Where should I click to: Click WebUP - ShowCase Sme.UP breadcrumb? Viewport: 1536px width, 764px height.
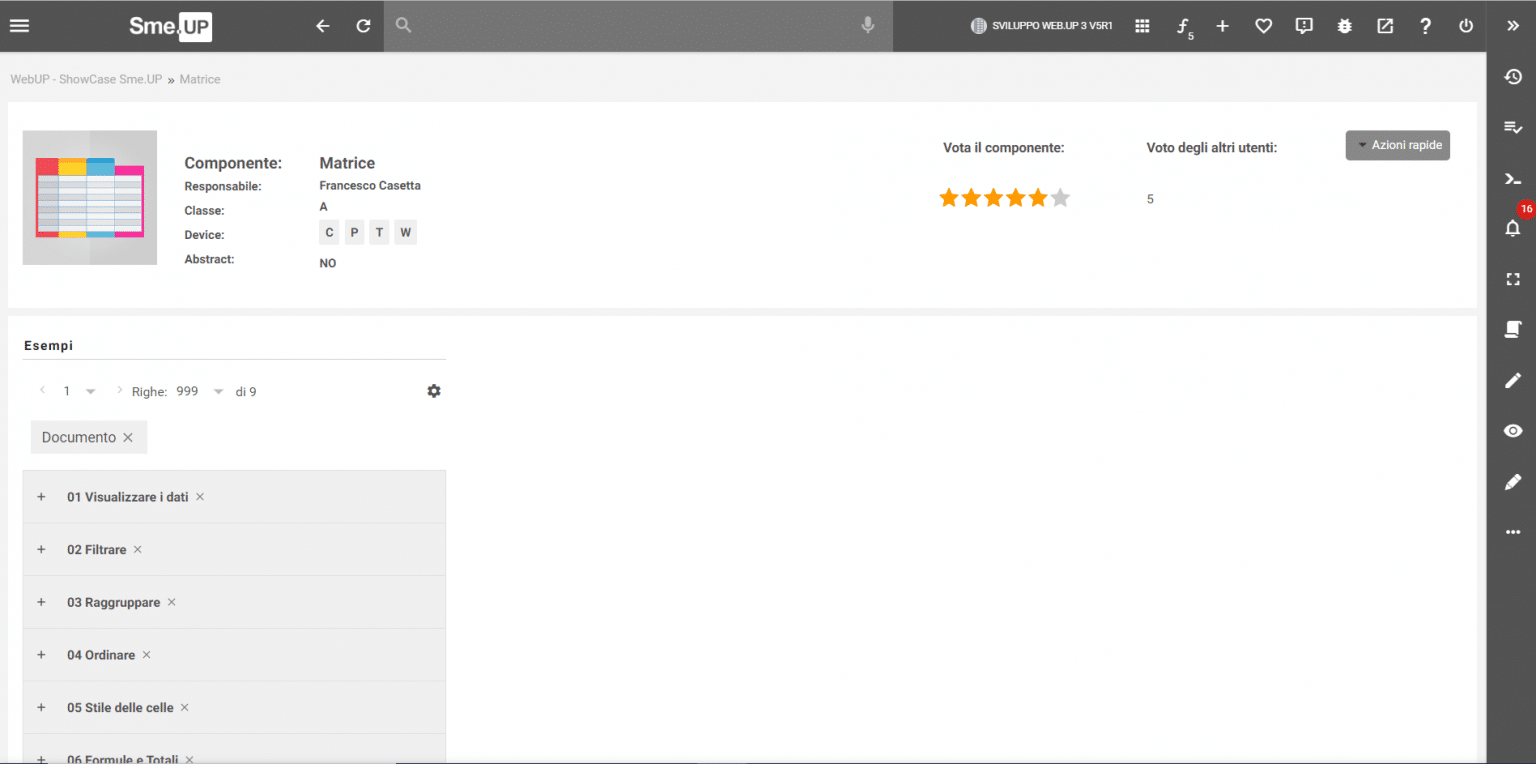click(x=86, y=79)
